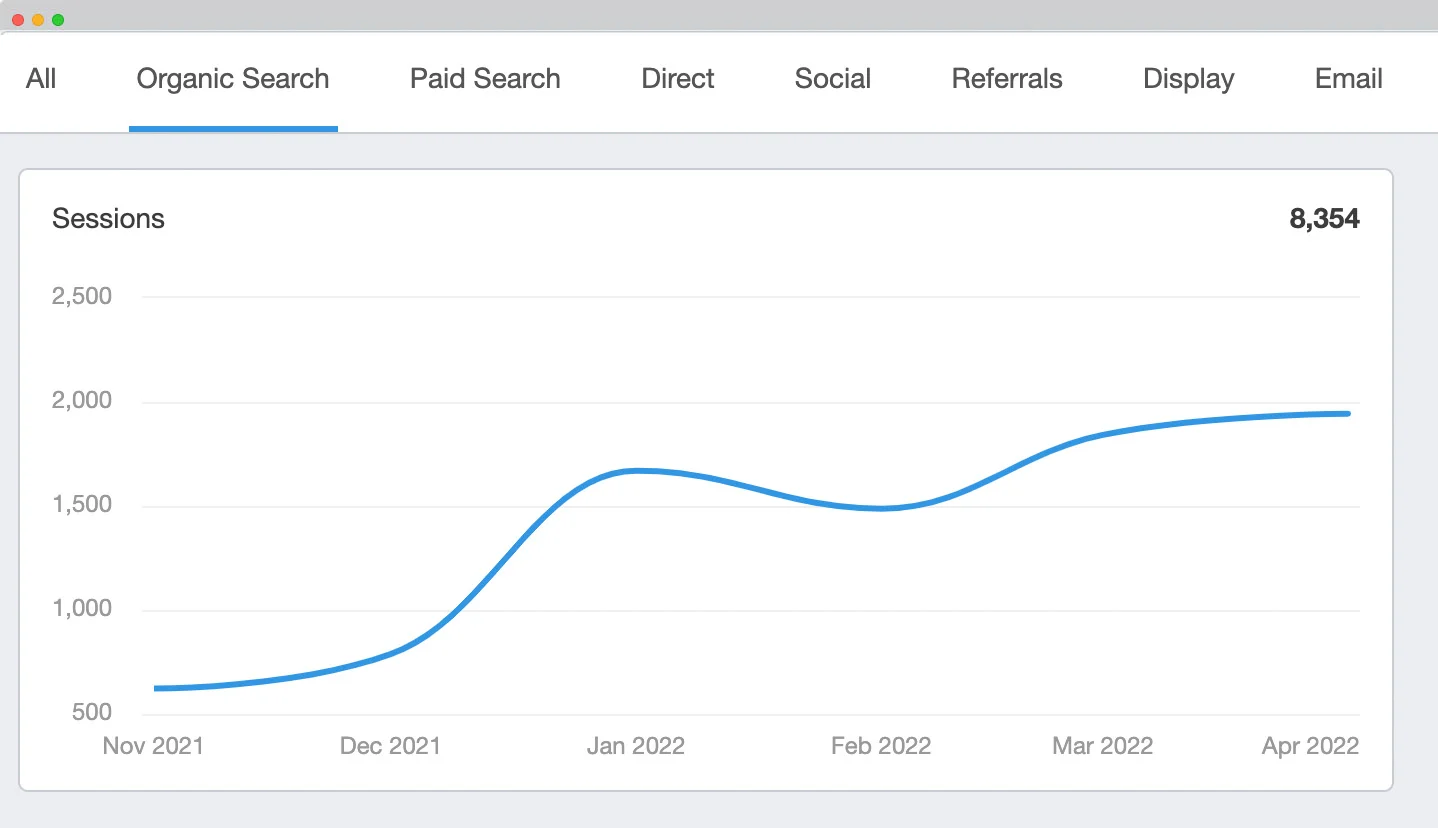The height and width of the screenshot is (828, 1438).
Task: Click the yellow minimize window button
Action: (38, 20)
